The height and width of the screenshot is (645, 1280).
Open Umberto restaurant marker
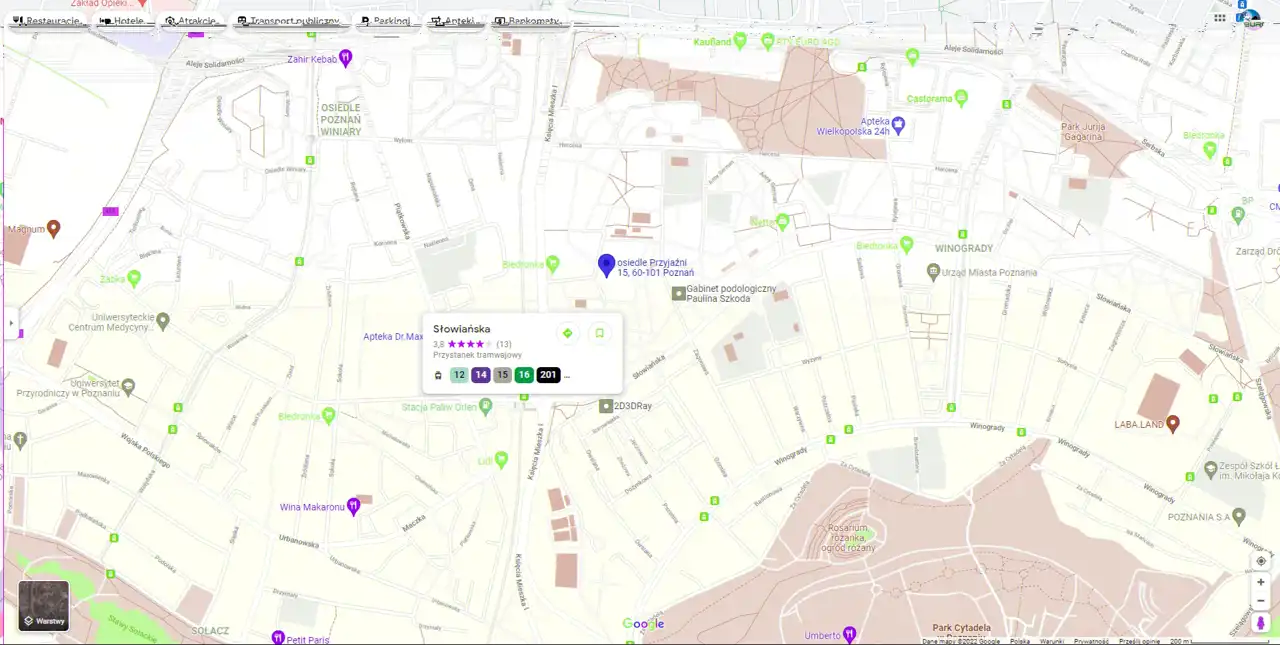[849, 634]
